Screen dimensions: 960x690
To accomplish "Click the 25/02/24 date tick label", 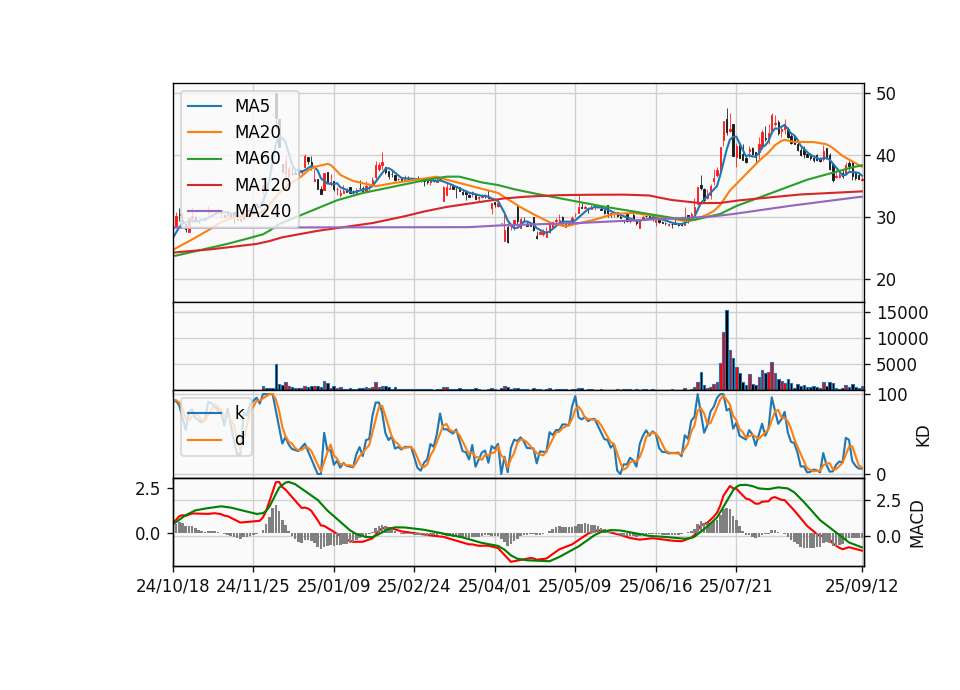I will [x=414, y=586].
